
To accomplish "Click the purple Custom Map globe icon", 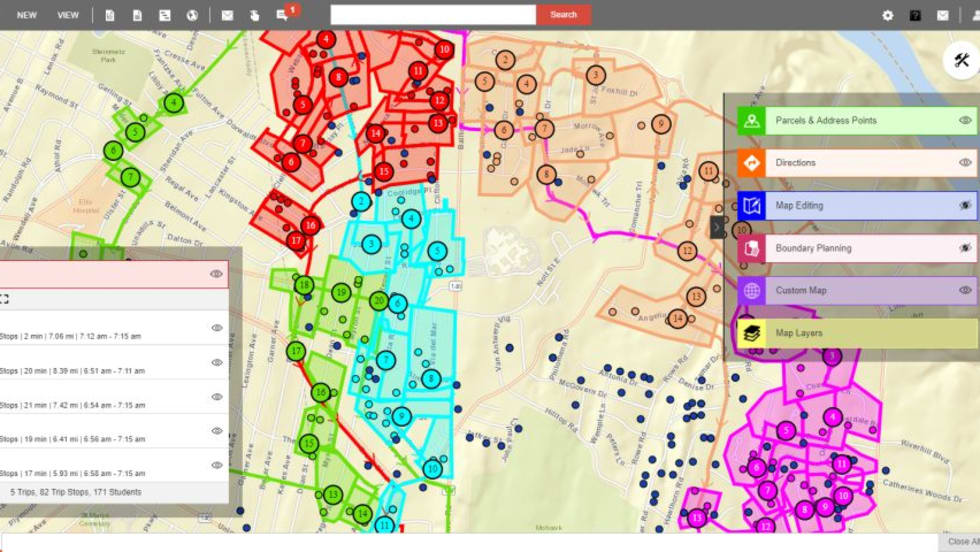I will coord(751,291).
